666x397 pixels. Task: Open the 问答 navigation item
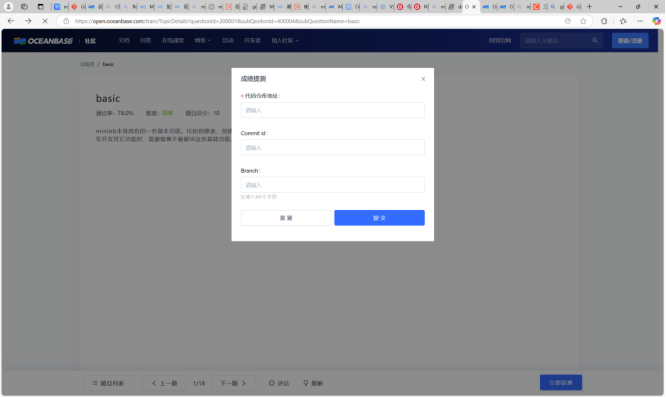pos(146,40)
